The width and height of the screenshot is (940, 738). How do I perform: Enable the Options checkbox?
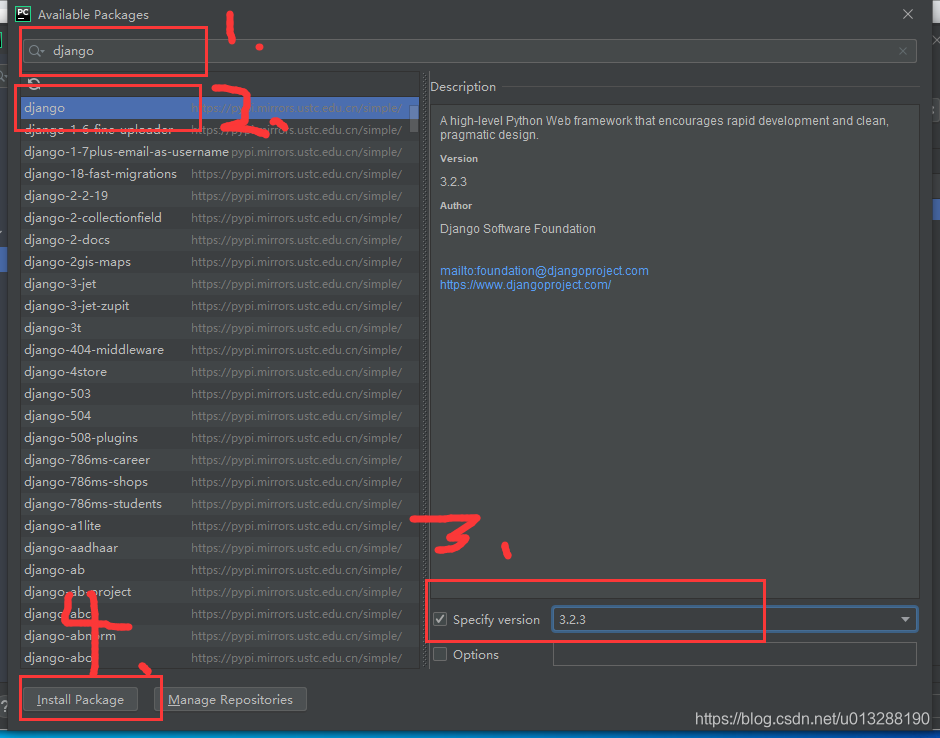439,654
